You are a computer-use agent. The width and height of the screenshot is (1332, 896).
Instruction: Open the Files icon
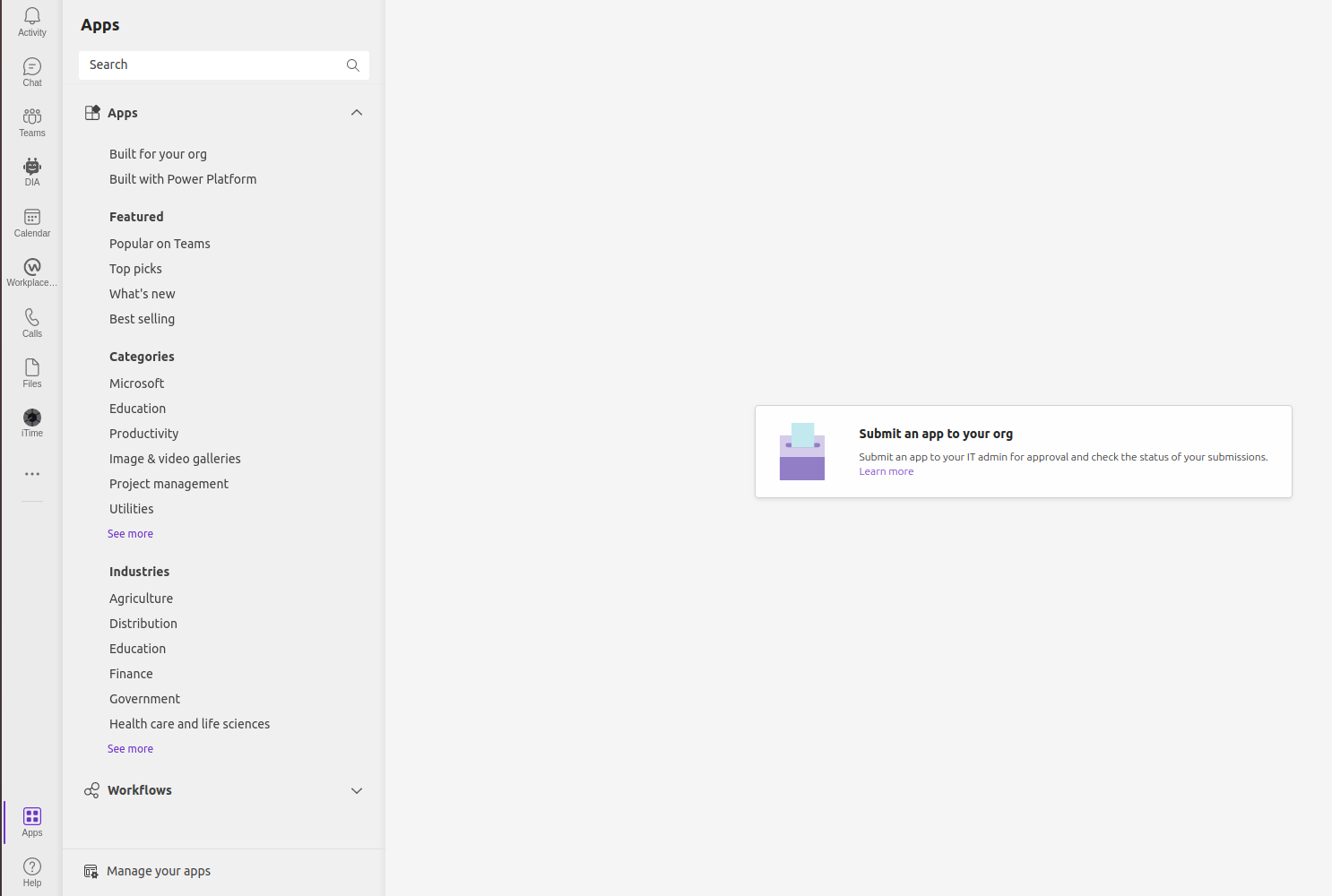pyautogui.click(x=32, y=367)
